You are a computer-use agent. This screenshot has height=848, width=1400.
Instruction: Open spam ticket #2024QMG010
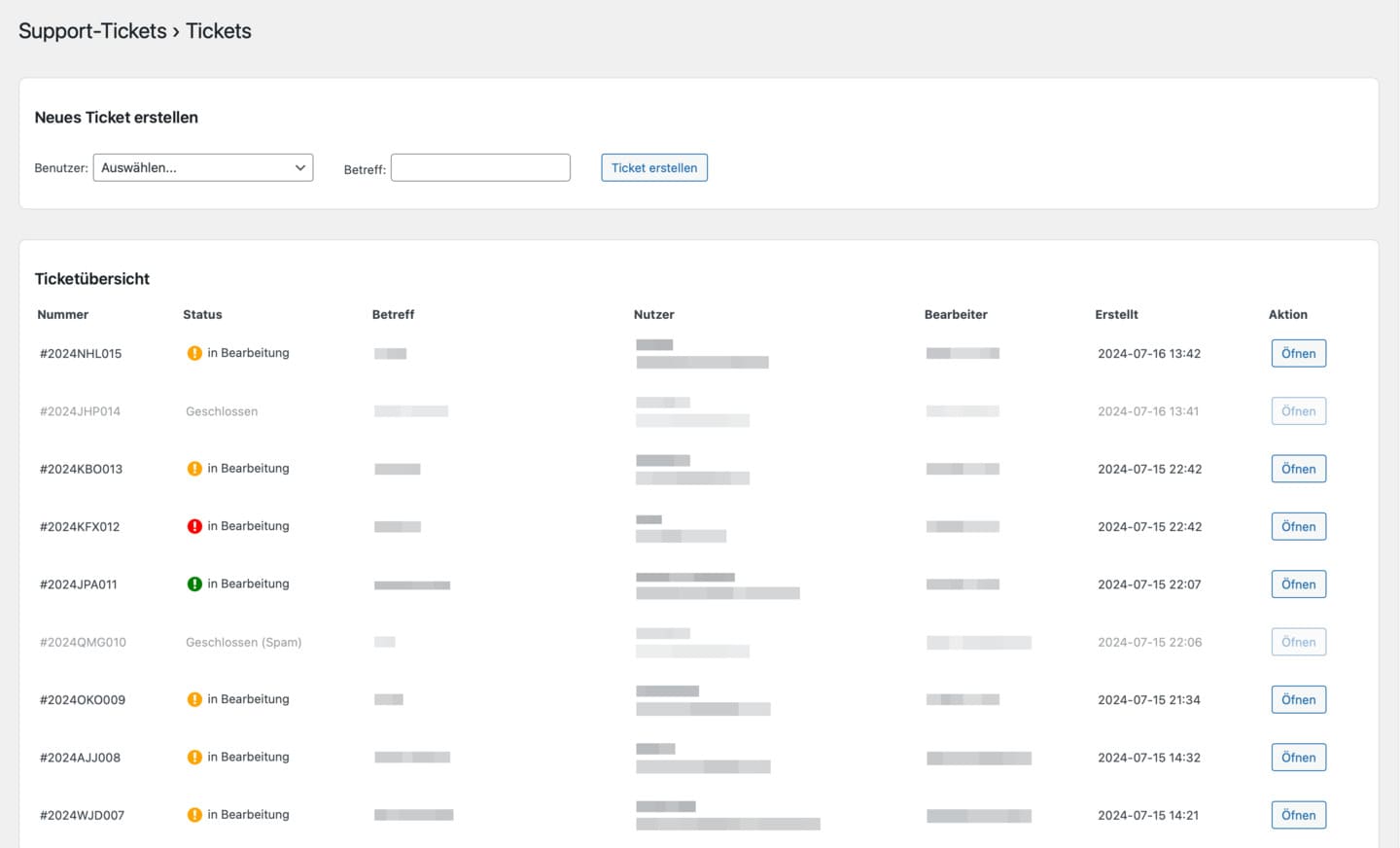tap(1298, 642)
